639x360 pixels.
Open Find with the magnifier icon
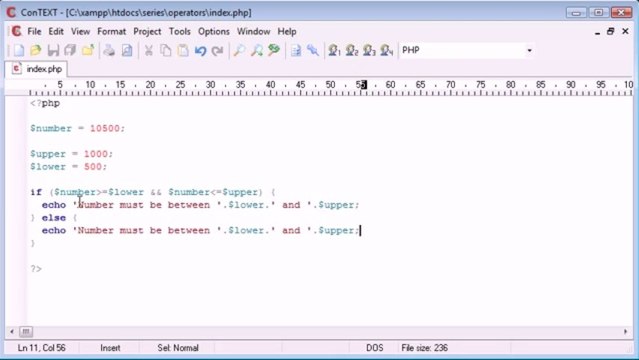pyautogui.click(x=239, y=51)
